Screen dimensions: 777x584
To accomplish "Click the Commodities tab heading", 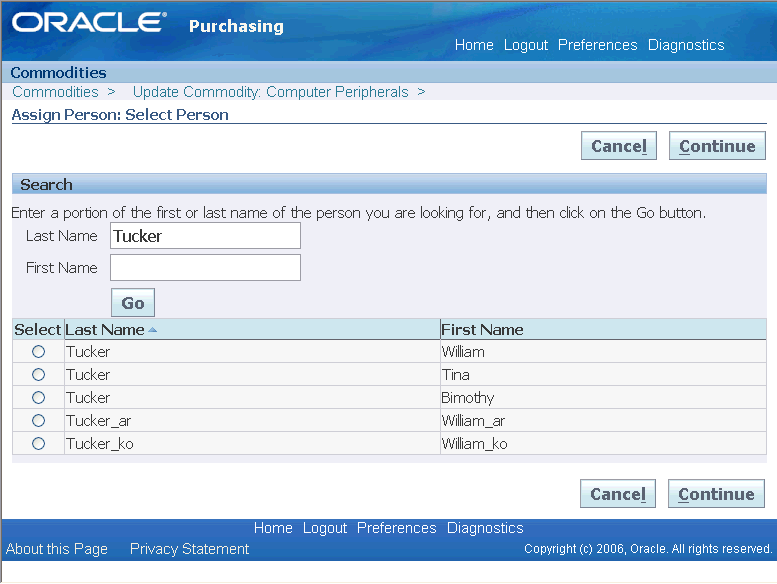I will (x=58, y=73).
